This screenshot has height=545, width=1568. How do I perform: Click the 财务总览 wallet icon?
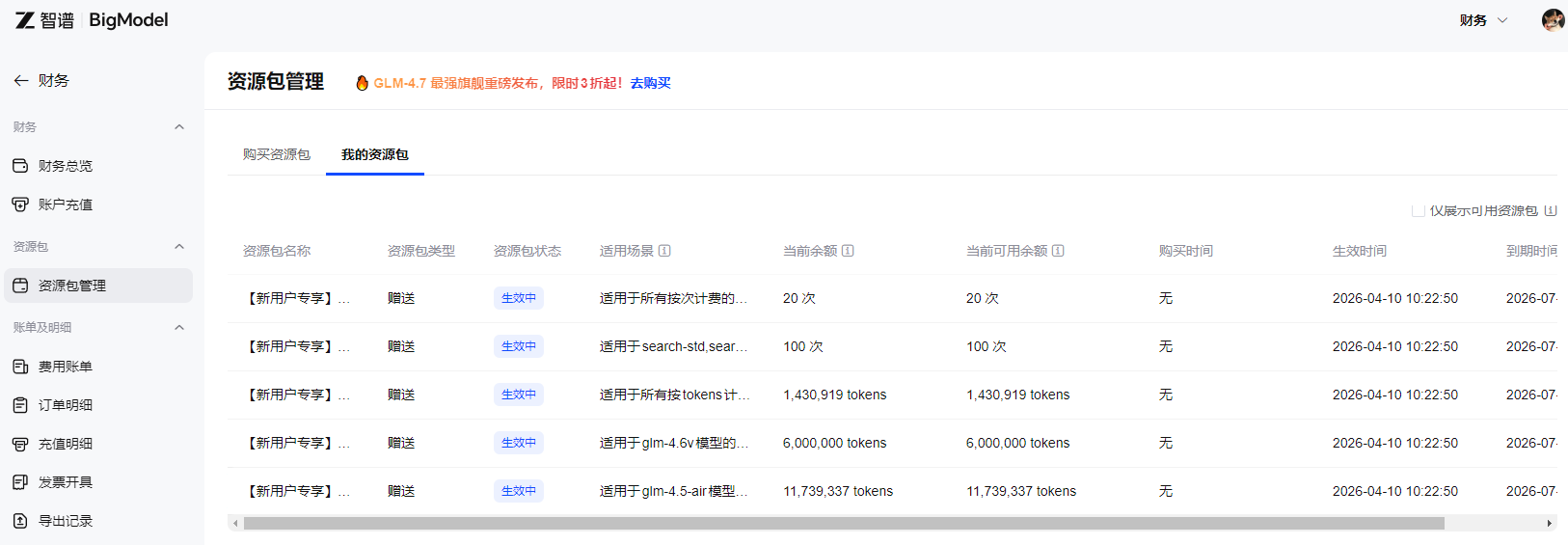click(x=20, y=166)
